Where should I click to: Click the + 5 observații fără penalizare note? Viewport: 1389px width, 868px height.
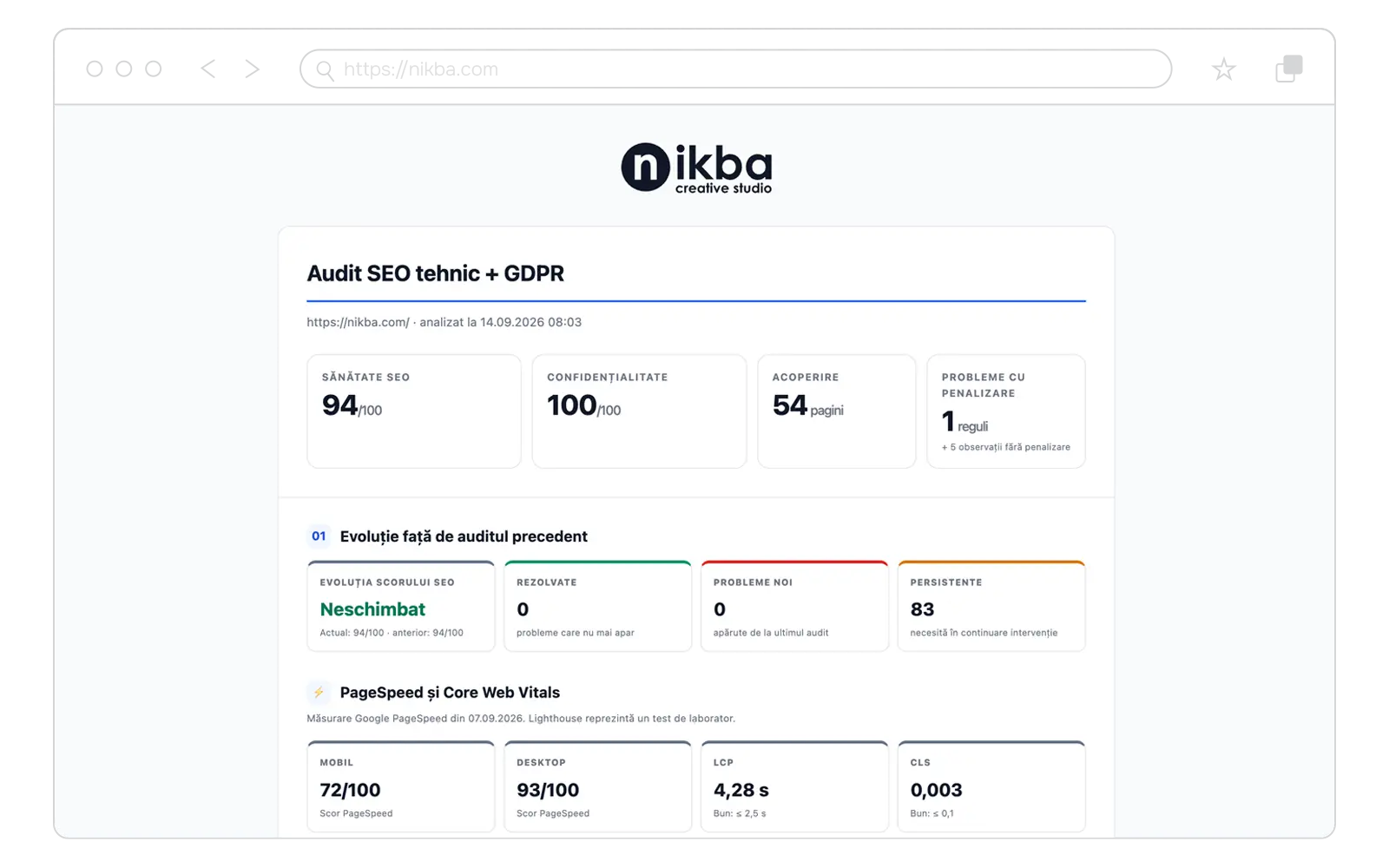tap(1005, 447)
